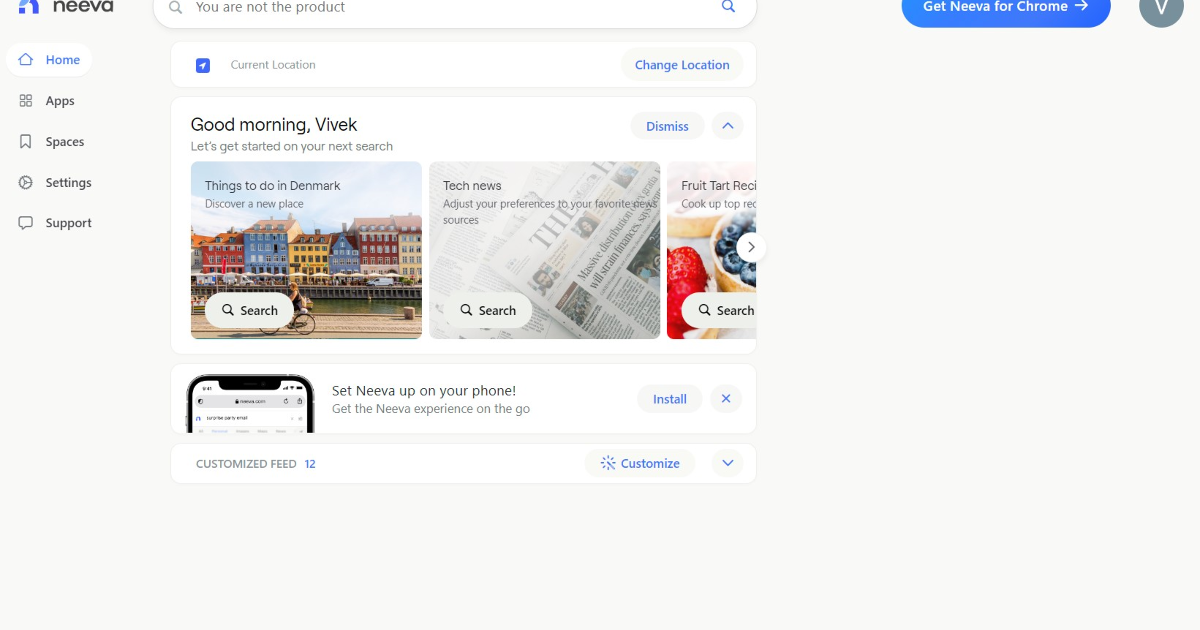The height and width of the screenshot is (630, 1200).
Task: Click the Customize sparkle icon
Action: coord(607,463)
